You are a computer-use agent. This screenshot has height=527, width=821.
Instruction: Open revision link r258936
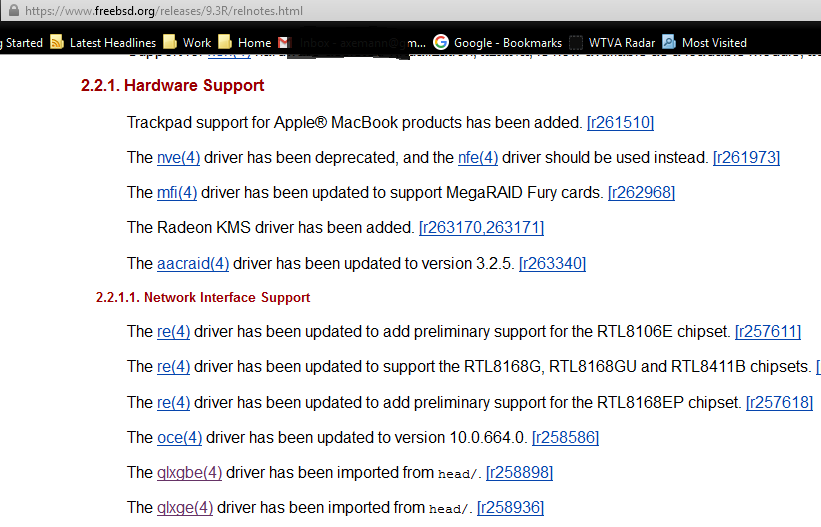pyautogui.click(x=511, y=508)
